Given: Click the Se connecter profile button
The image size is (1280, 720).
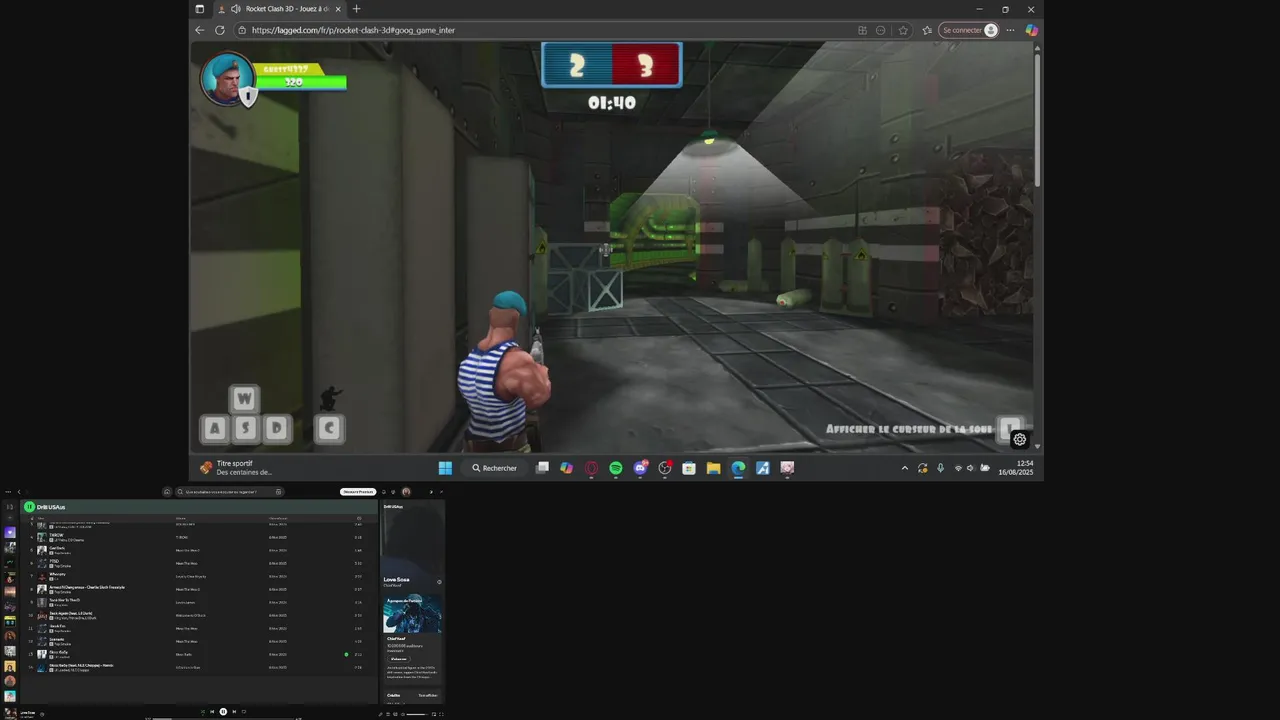Looking at the screenshot, I should (x=969, y=30).
